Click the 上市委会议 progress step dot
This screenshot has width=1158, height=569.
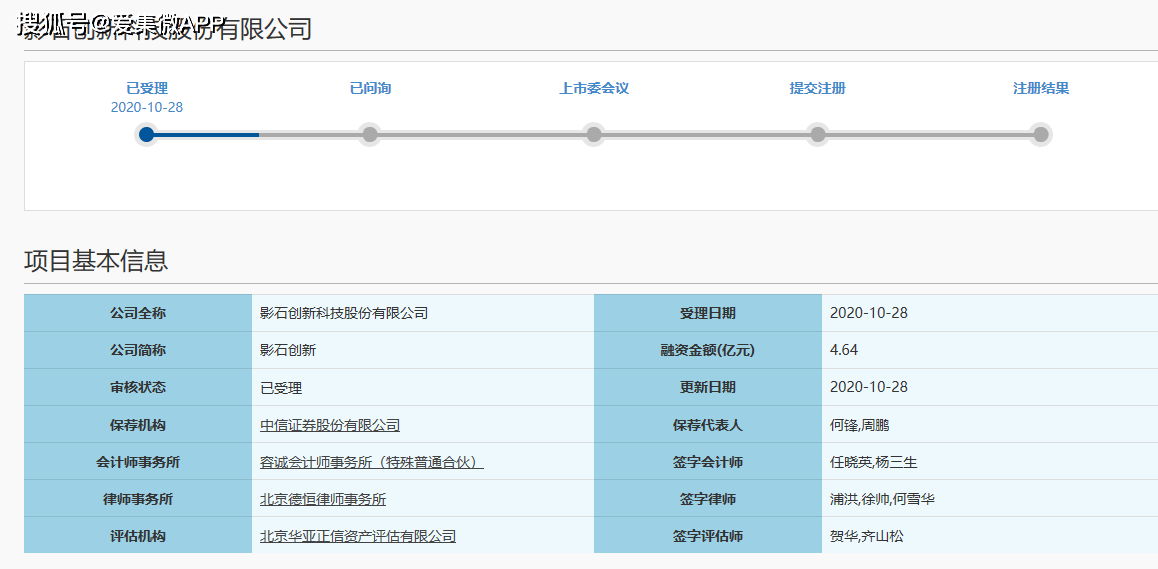(x=593, y=134)
